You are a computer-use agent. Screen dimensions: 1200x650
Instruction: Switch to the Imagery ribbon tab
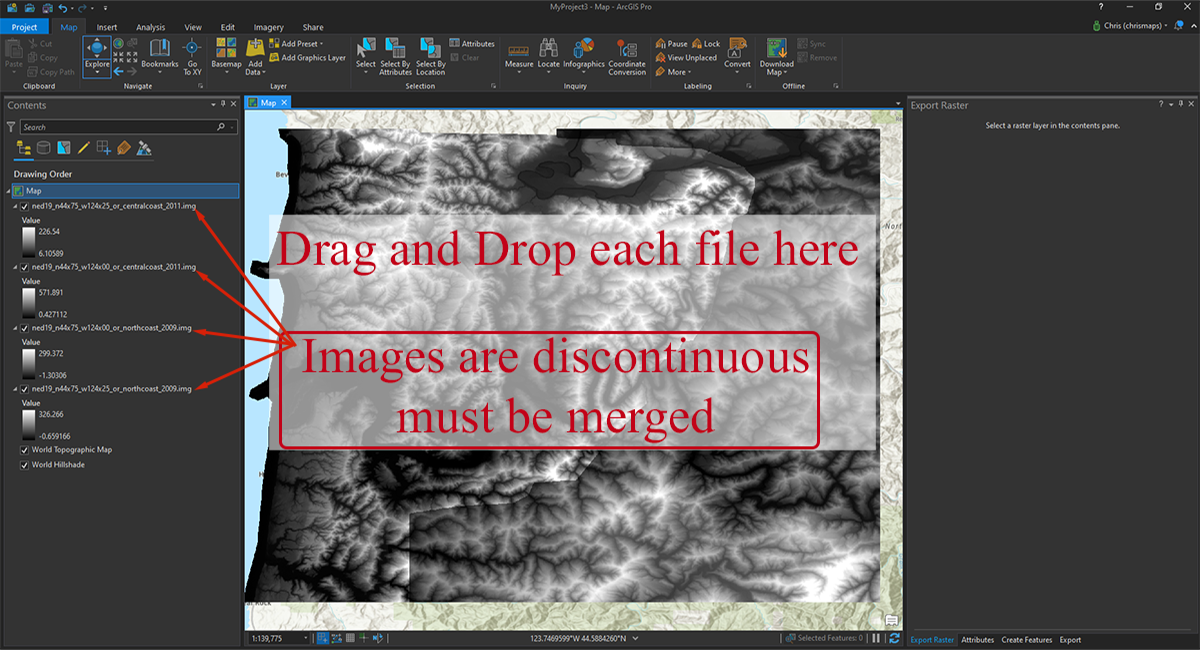[267, 27]
